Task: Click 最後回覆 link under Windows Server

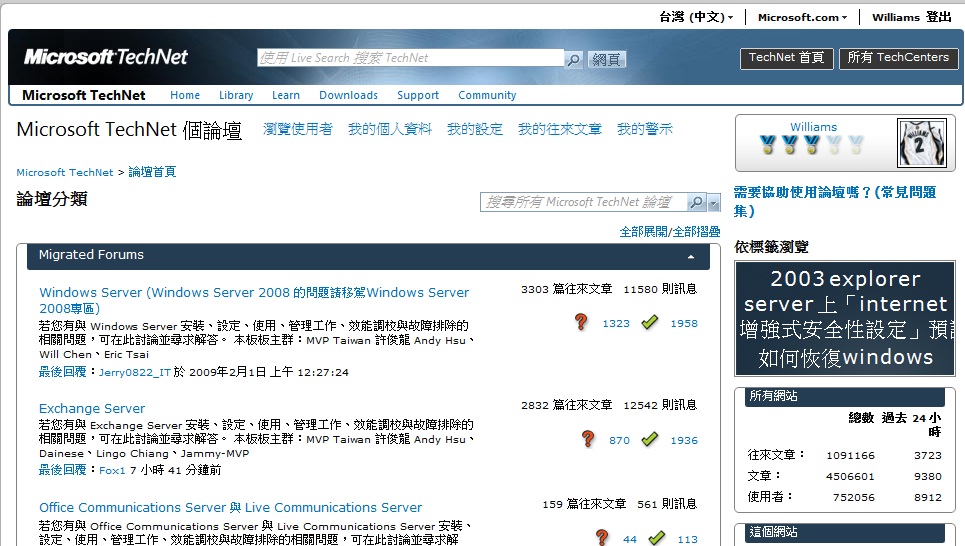Action: click(x=62, y=372)
